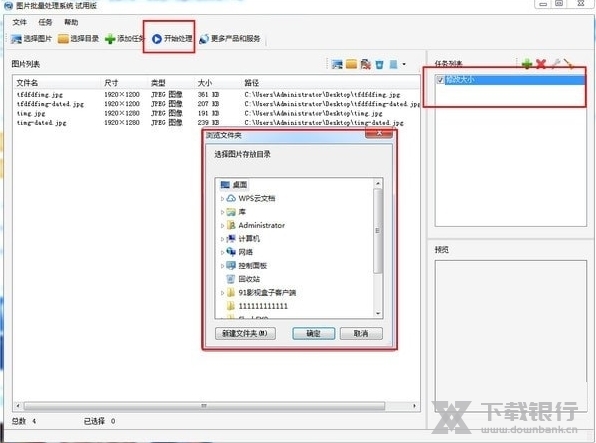Image resolution: width=596 pixels, height=443 pixels.
Task: Click the add-image icon above the image list
Action: click(x=337, y=64)
